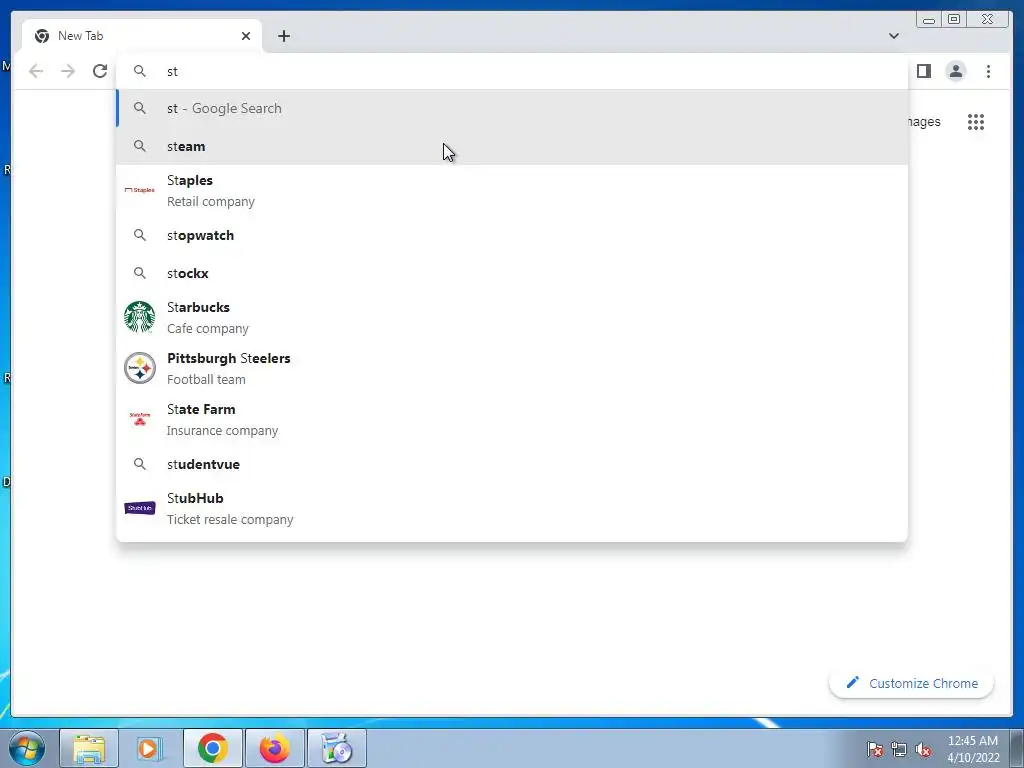Reload the page with refresh icon
Image resolution: width=1024 pixels, height=768 pixels.
click(x=100, y=71)
